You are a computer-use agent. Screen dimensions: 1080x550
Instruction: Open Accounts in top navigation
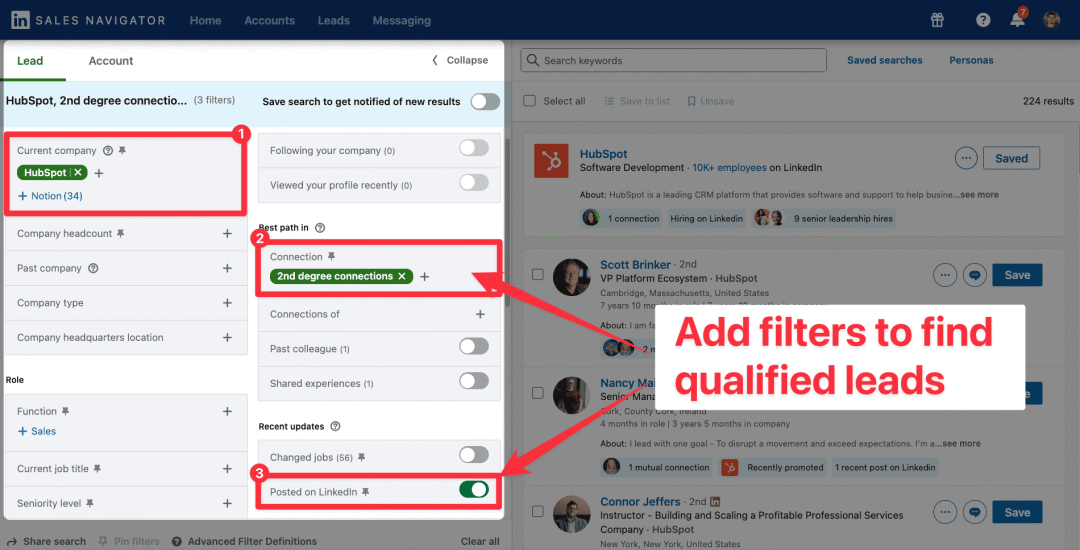pos(269,21)
